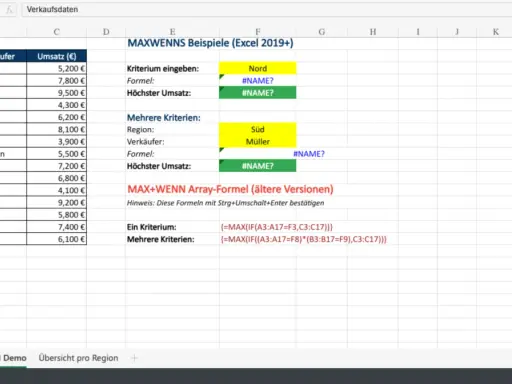The width and height of the screenshot is (512, 384).
Task: Select cell with 6,200 €
Action: pyautogui.click(x=57, y=117)
